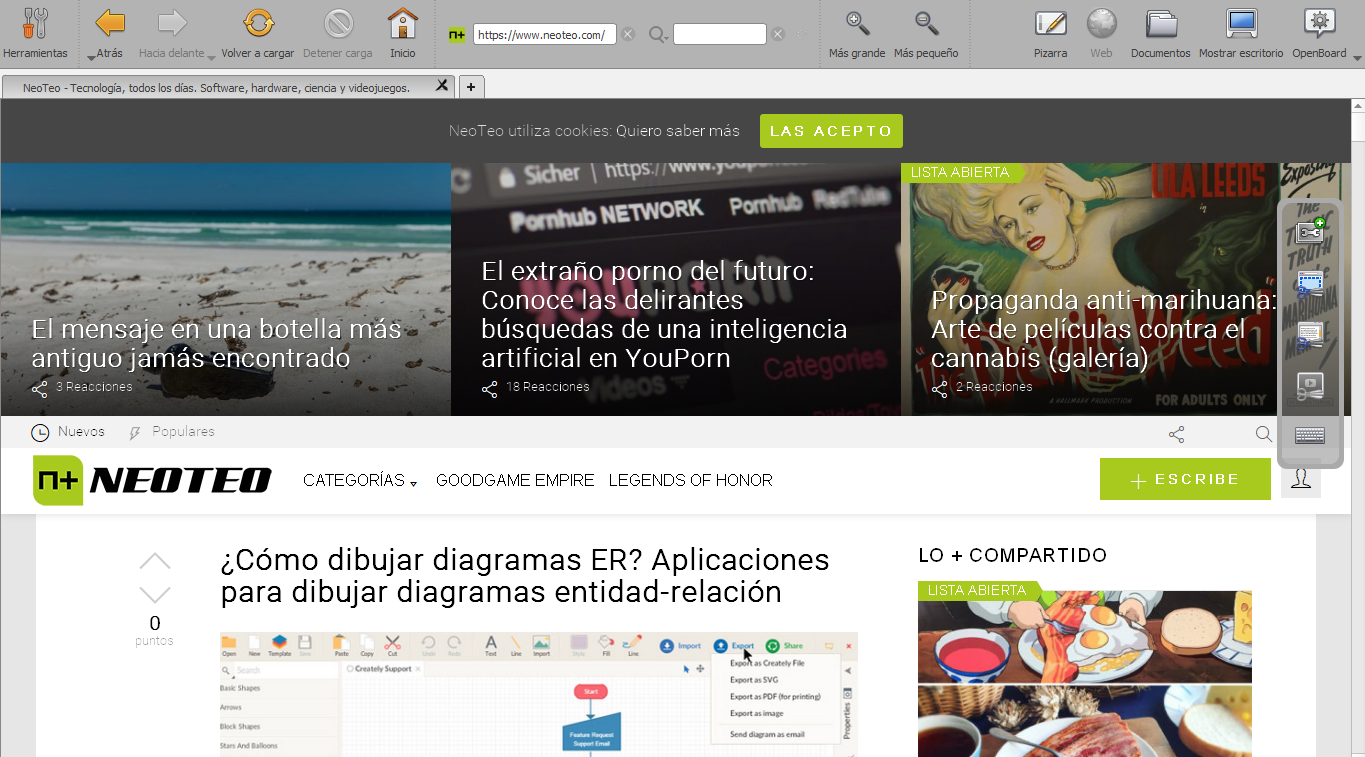Downvote the ER diagrams article
Image resolution: width=1365 pixels, height=757 pixels.
click(154, 594)
